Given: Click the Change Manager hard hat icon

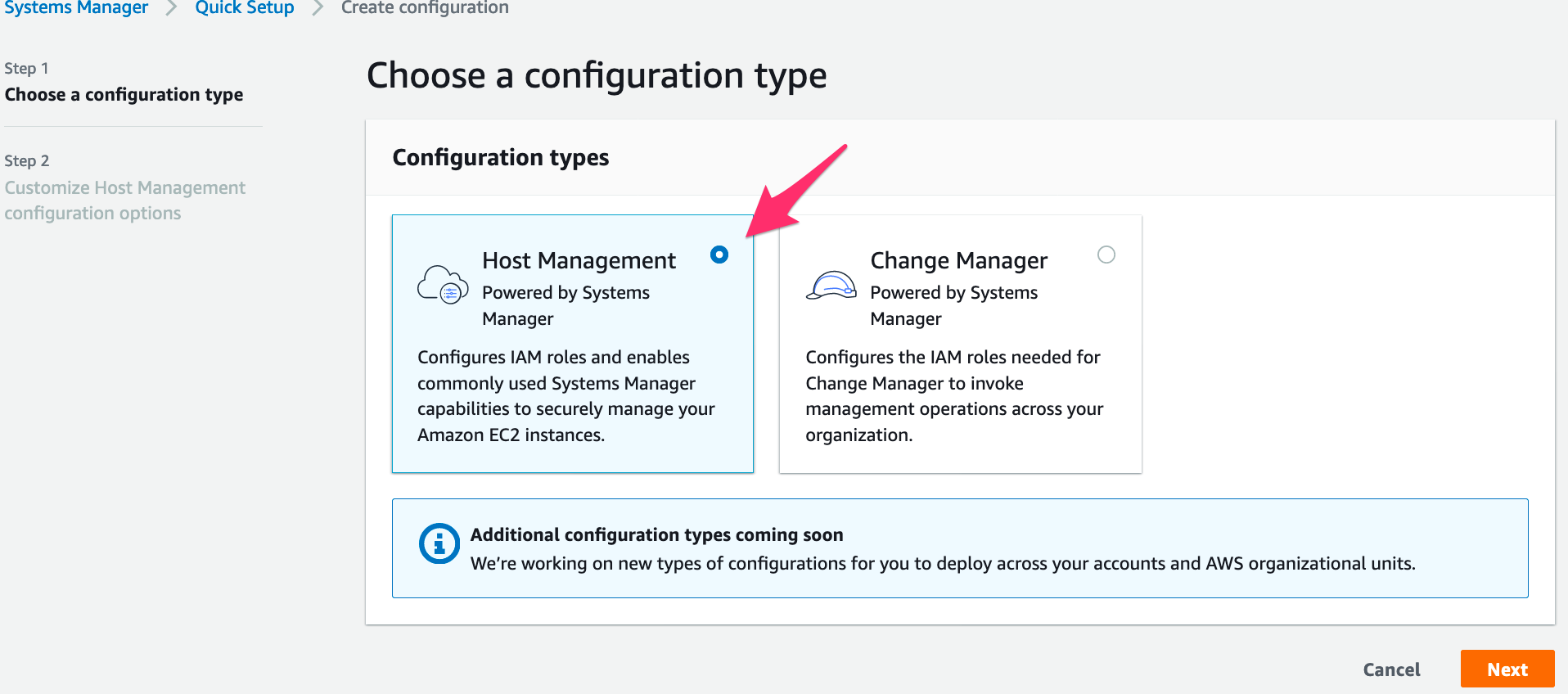Looking at the screenshot, I should (831, 286).
